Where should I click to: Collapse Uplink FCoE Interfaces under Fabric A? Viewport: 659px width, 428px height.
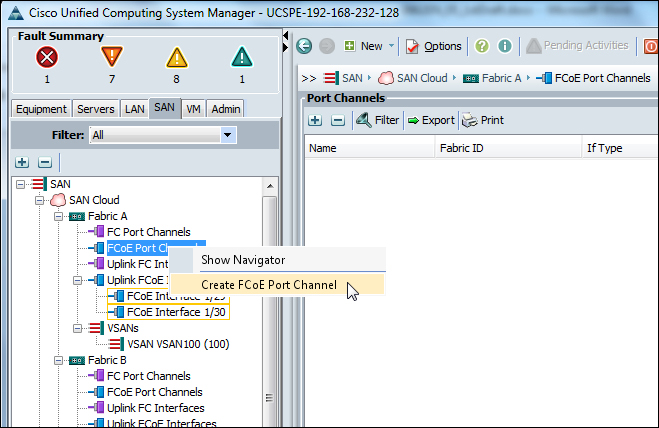pos(77,280)
